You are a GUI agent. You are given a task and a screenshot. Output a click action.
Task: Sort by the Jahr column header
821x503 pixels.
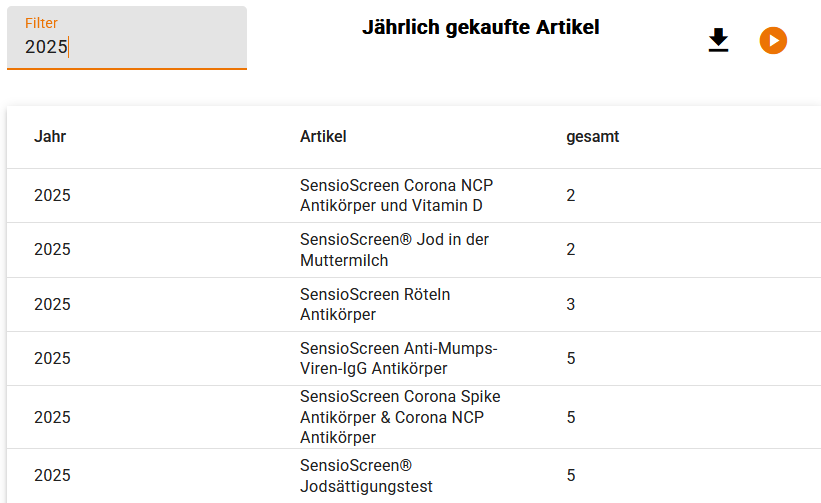pyautogui.click(x=50, y=137)
